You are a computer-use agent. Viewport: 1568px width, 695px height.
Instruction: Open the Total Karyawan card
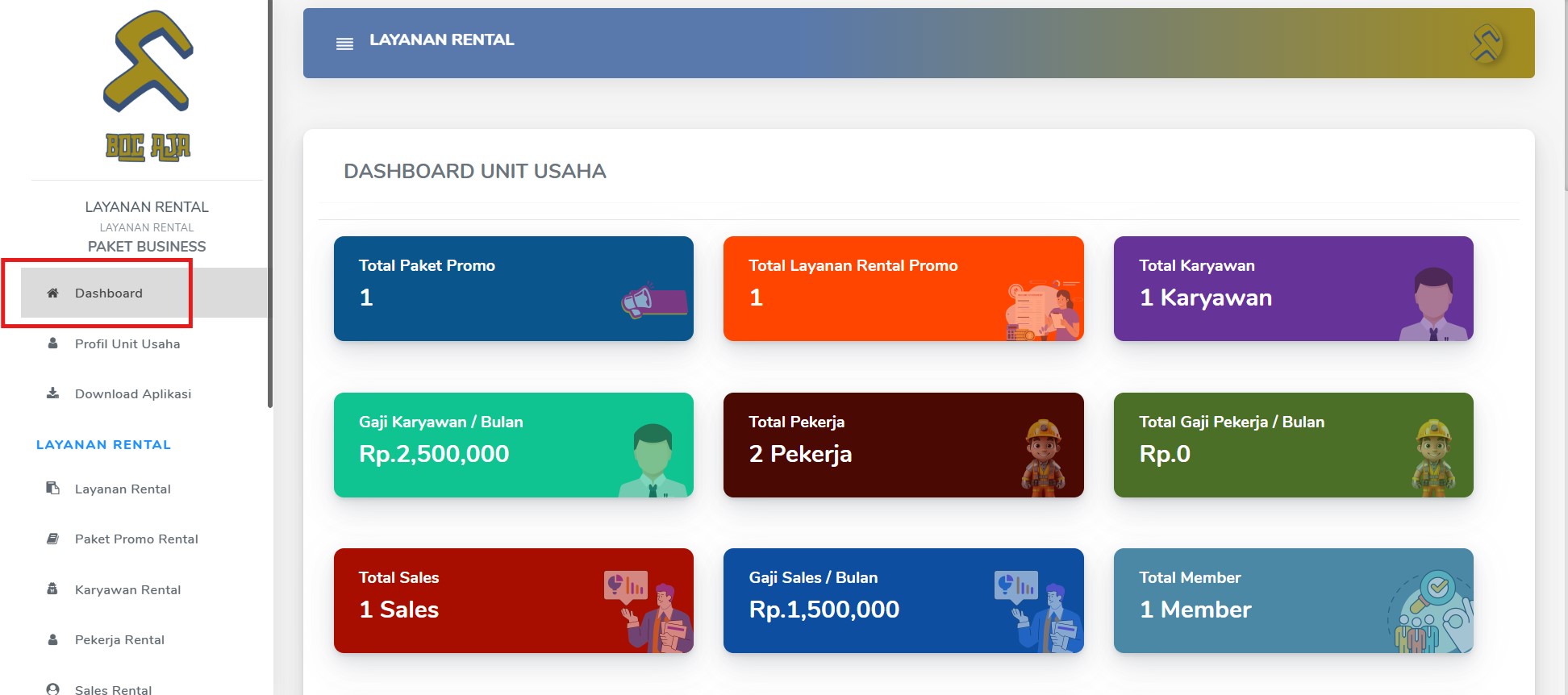coord(1294,289)
